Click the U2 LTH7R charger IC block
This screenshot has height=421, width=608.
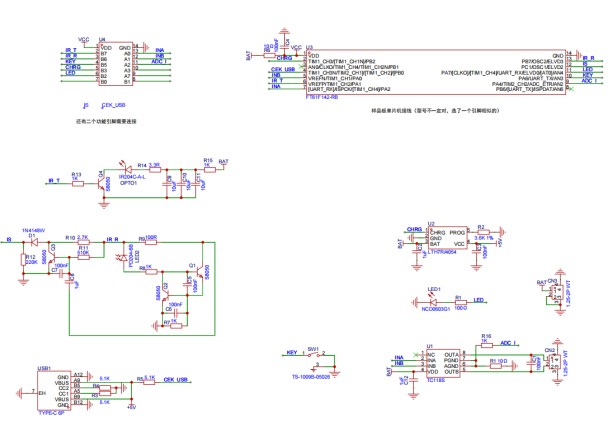click(x=434, y=238)
